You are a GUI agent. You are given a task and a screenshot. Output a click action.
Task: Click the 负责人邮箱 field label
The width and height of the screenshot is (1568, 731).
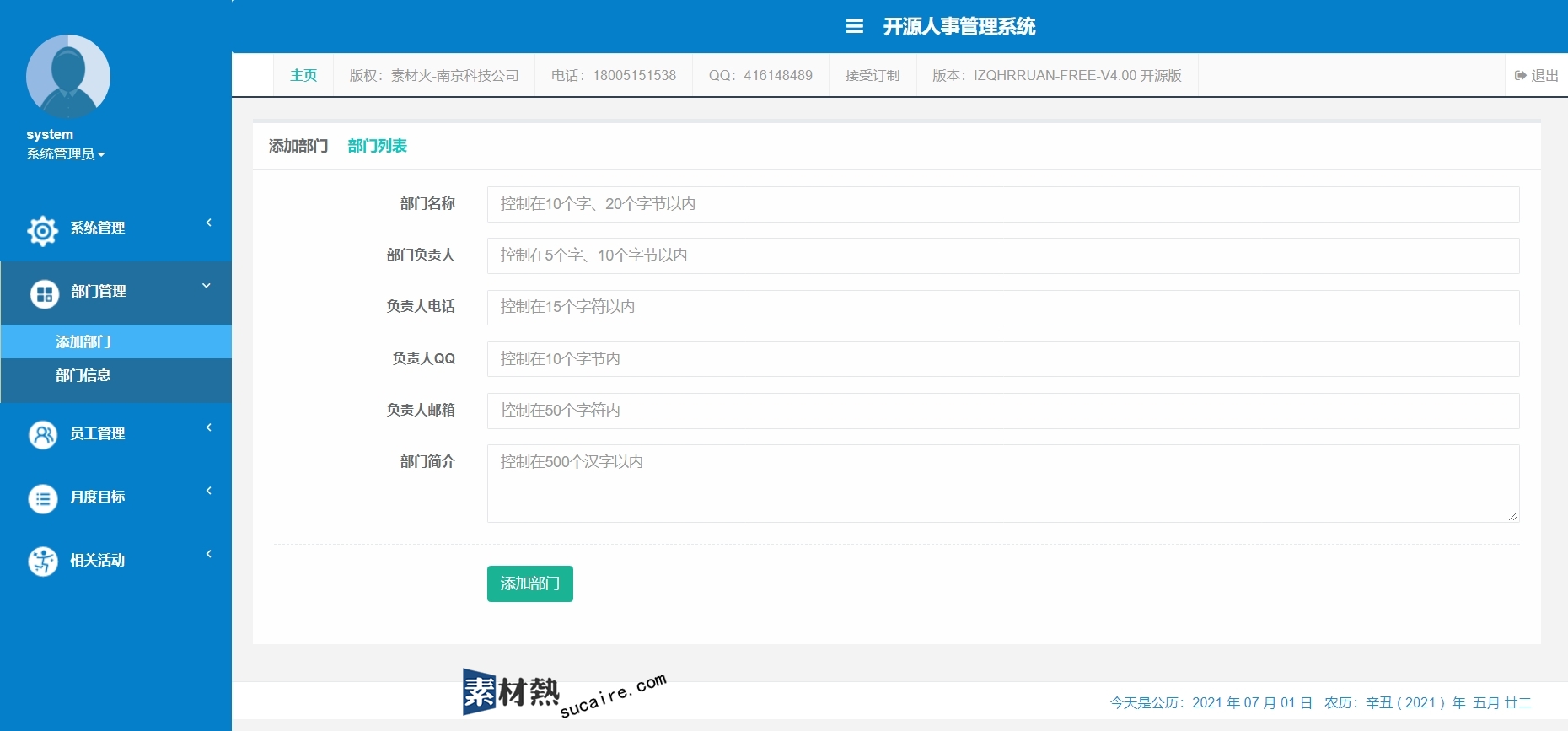click(x=421, y=410)
